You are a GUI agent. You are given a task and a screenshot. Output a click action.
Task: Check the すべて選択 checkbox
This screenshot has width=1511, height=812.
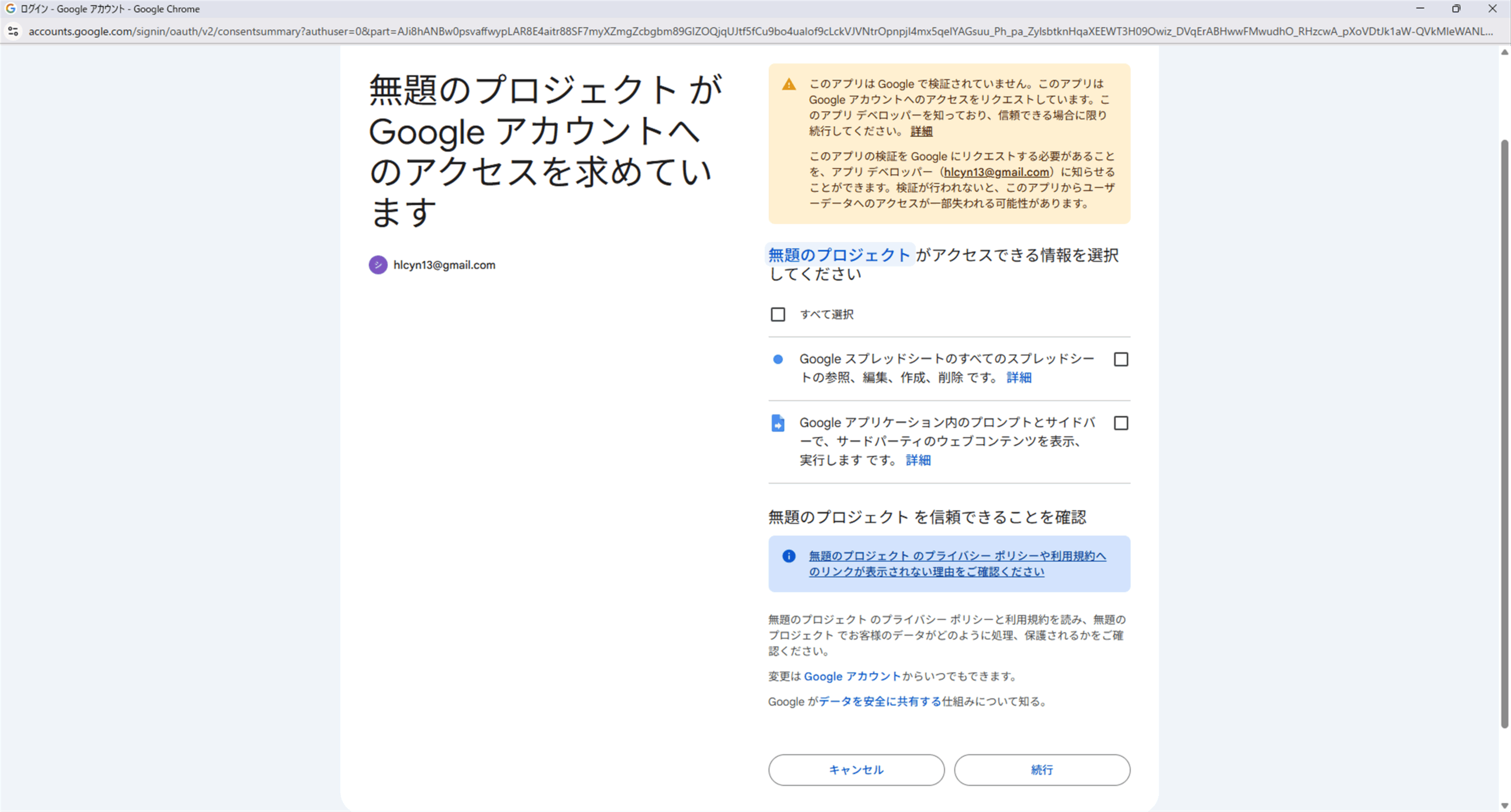(x=778, y=315)
